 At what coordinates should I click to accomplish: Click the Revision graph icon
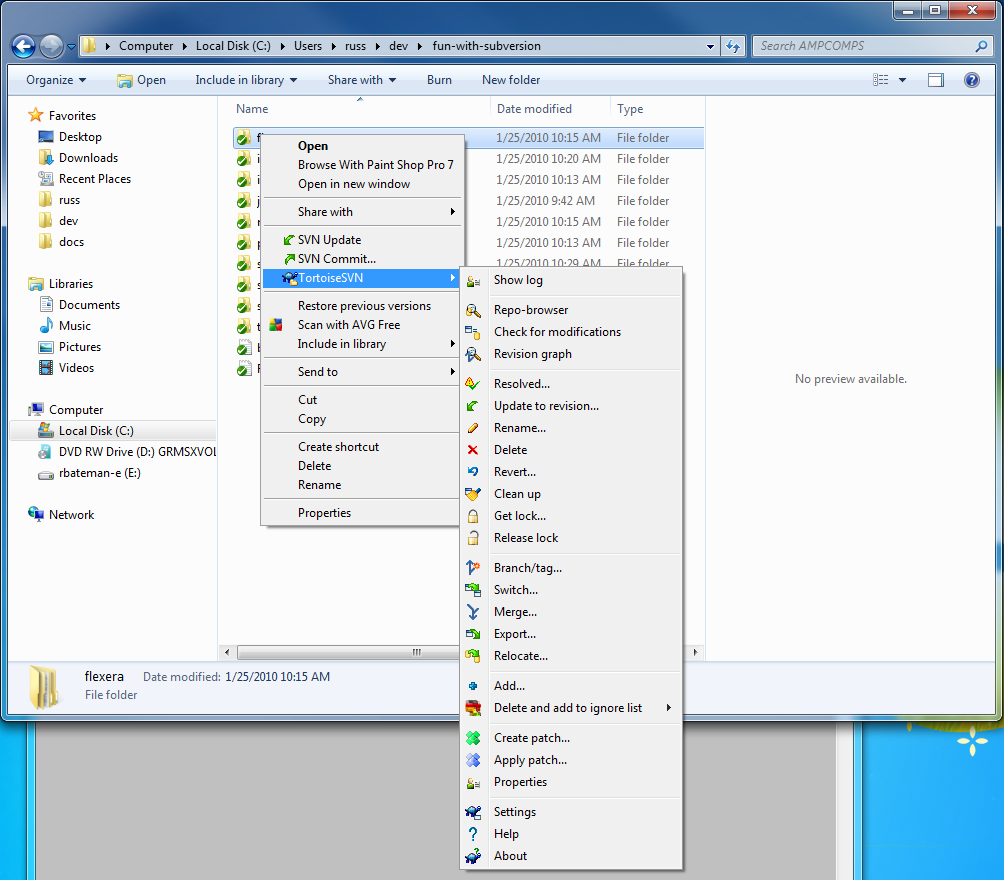[473, 355]
